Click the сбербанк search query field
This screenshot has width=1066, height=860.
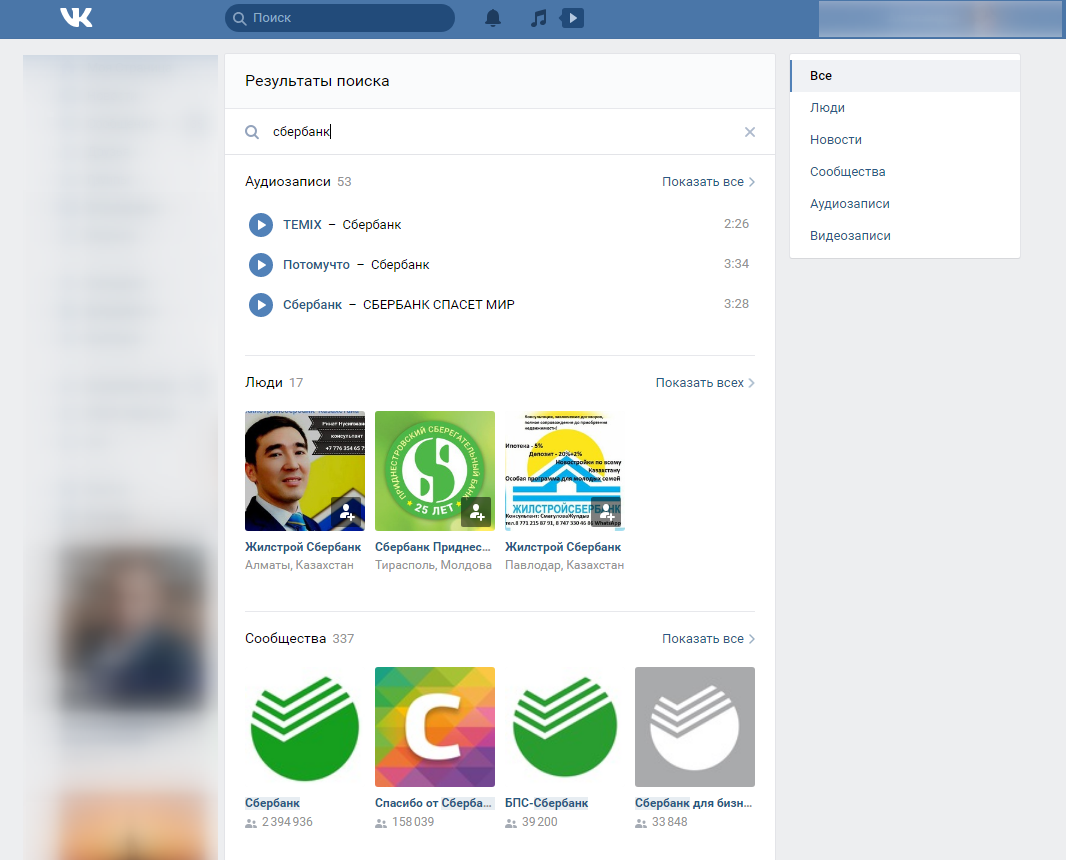pyautogui.click(x=500, y=132)
